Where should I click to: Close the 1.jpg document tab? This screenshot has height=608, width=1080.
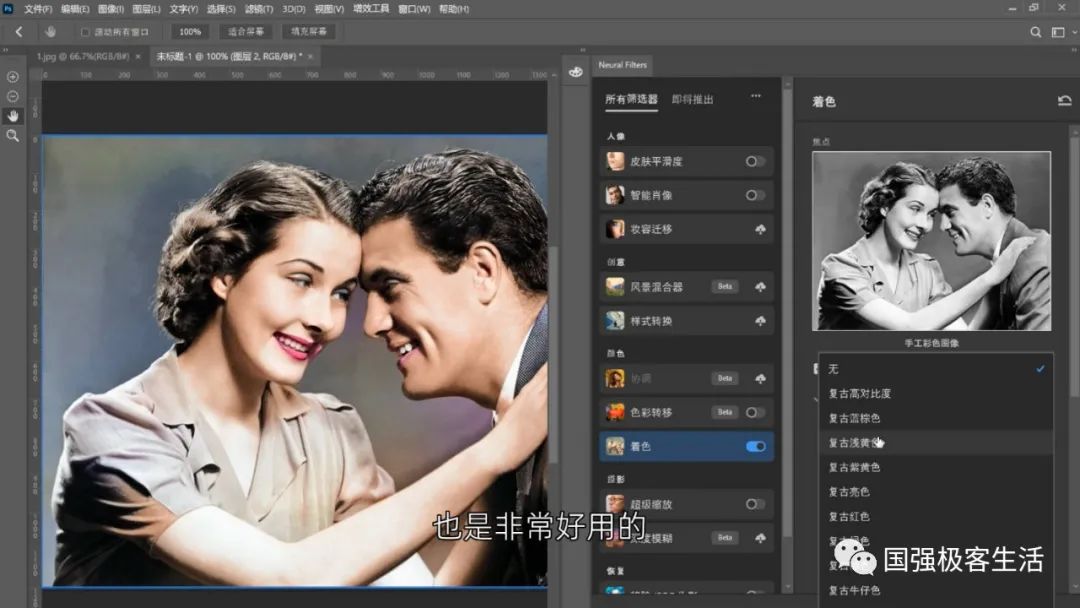click(138, 56)
